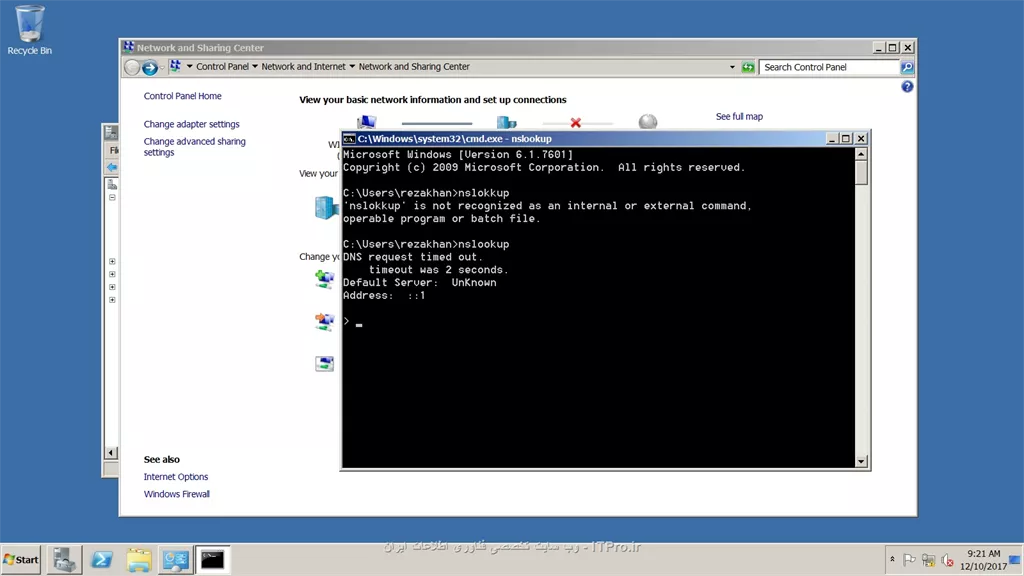Click the left scroll arrow in the background window

click(110, 453)
